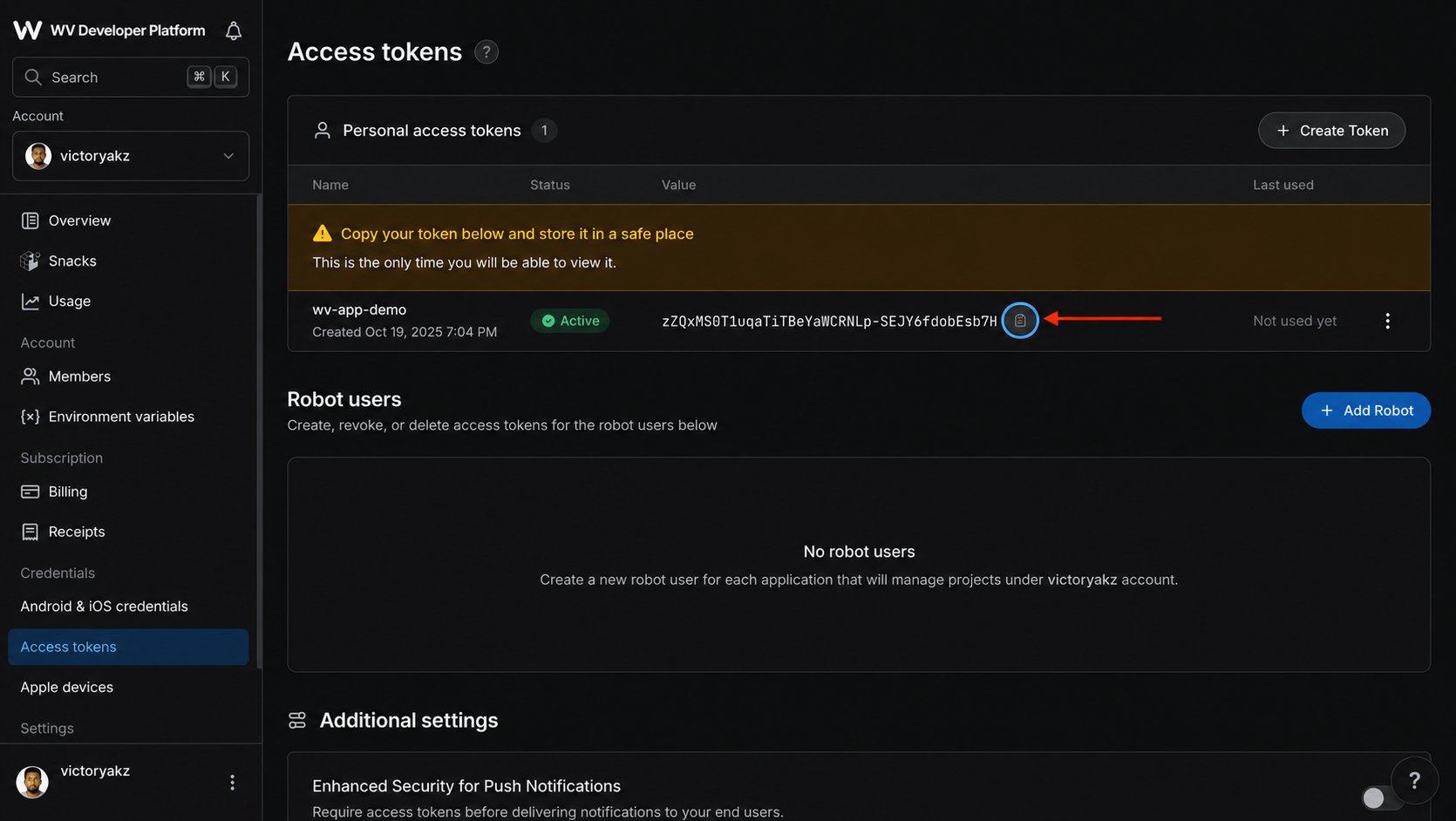Open help icon next to Access tokens
Viewport: 1456px width, 821px height.
click(486, 52)
